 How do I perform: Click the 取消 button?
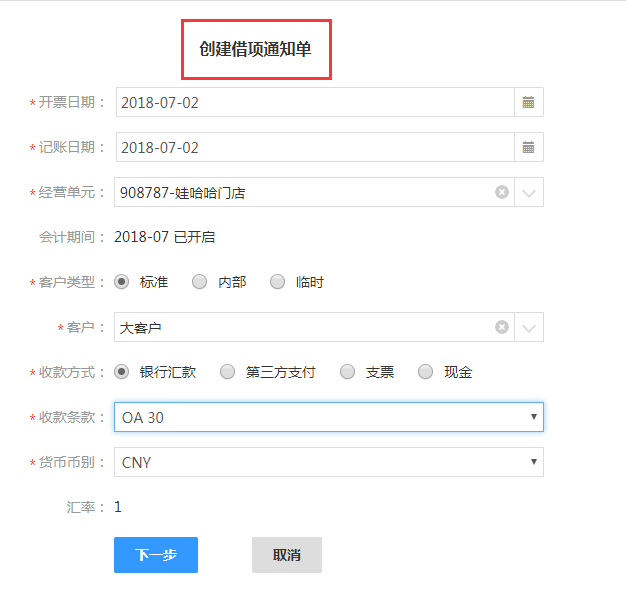[287, 555]
